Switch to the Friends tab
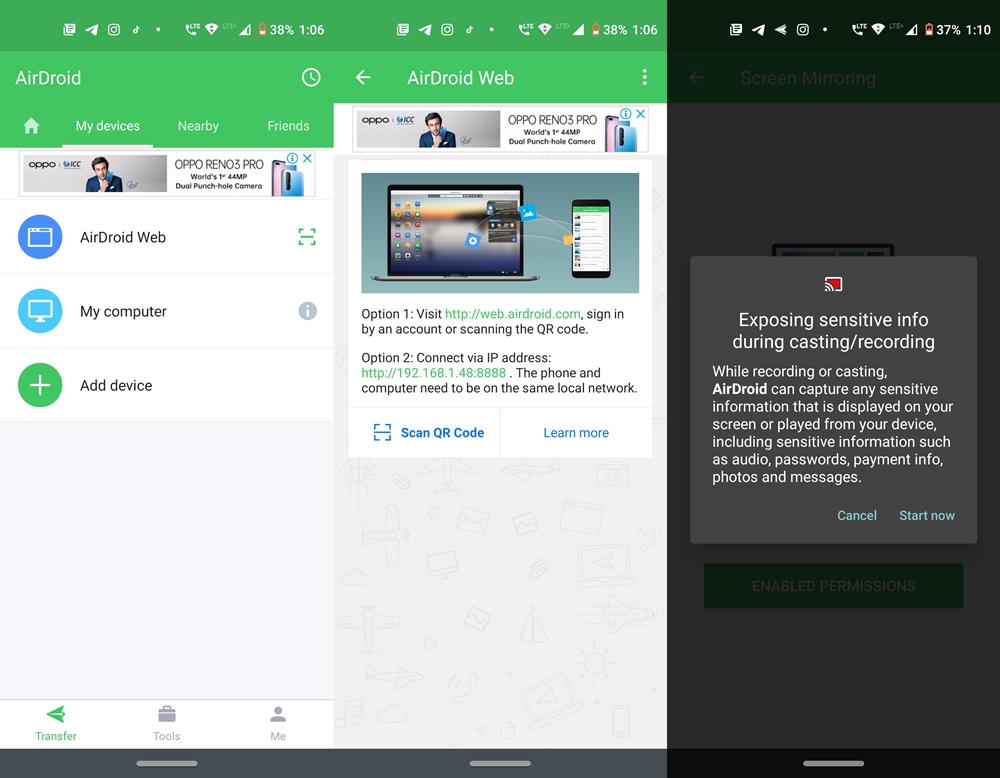Image resolution: width=1000 pixels, height=778 pixels. coord(288,126)
